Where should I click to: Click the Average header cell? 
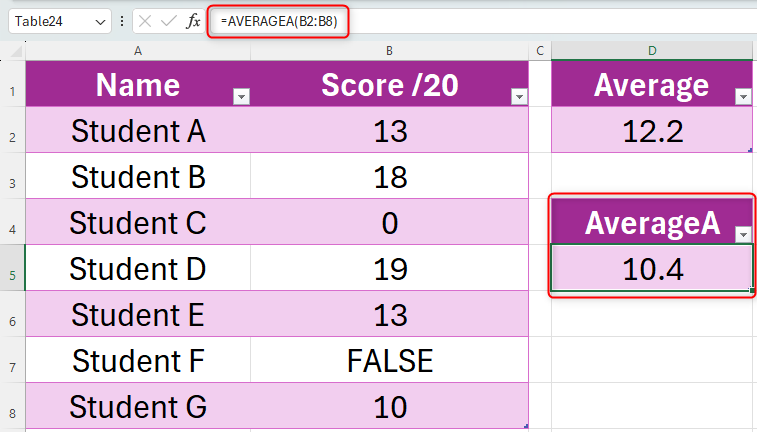click(652, 84)
